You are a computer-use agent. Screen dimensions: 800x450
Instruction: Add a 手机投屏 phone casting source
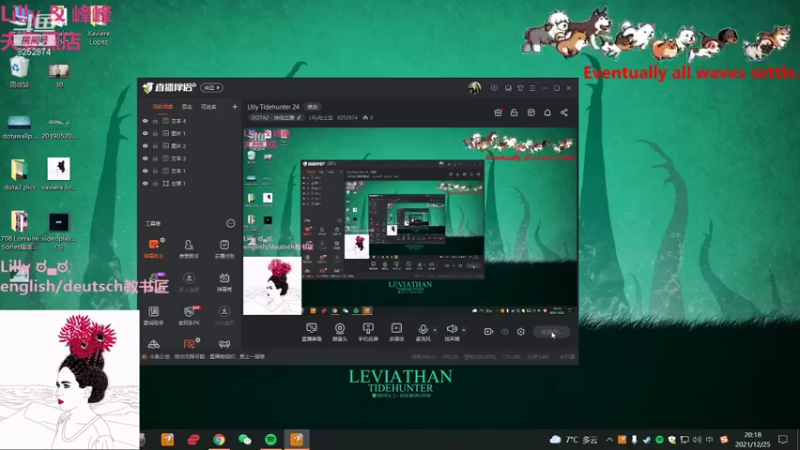368,332
